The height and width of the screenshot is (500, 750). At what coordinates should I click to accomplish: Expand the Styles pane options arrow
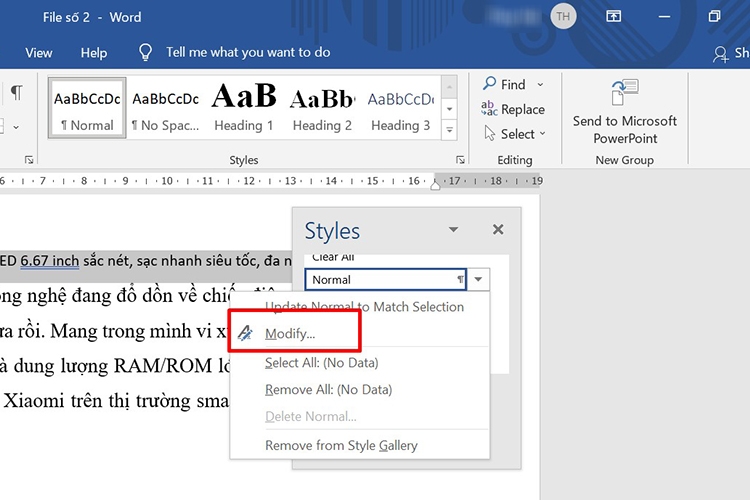click(x=454, y=230)
